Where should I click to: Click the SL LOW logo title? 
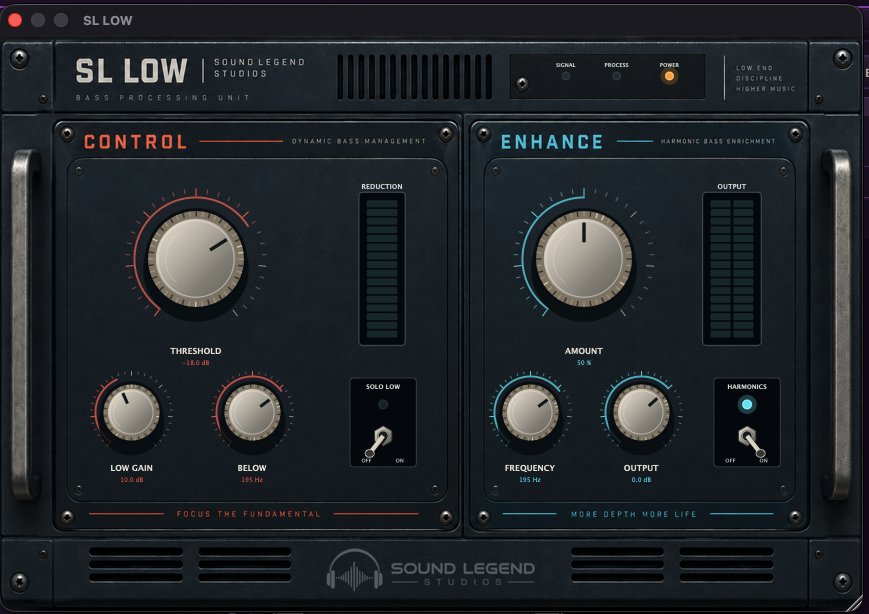[x=131, y=71]
